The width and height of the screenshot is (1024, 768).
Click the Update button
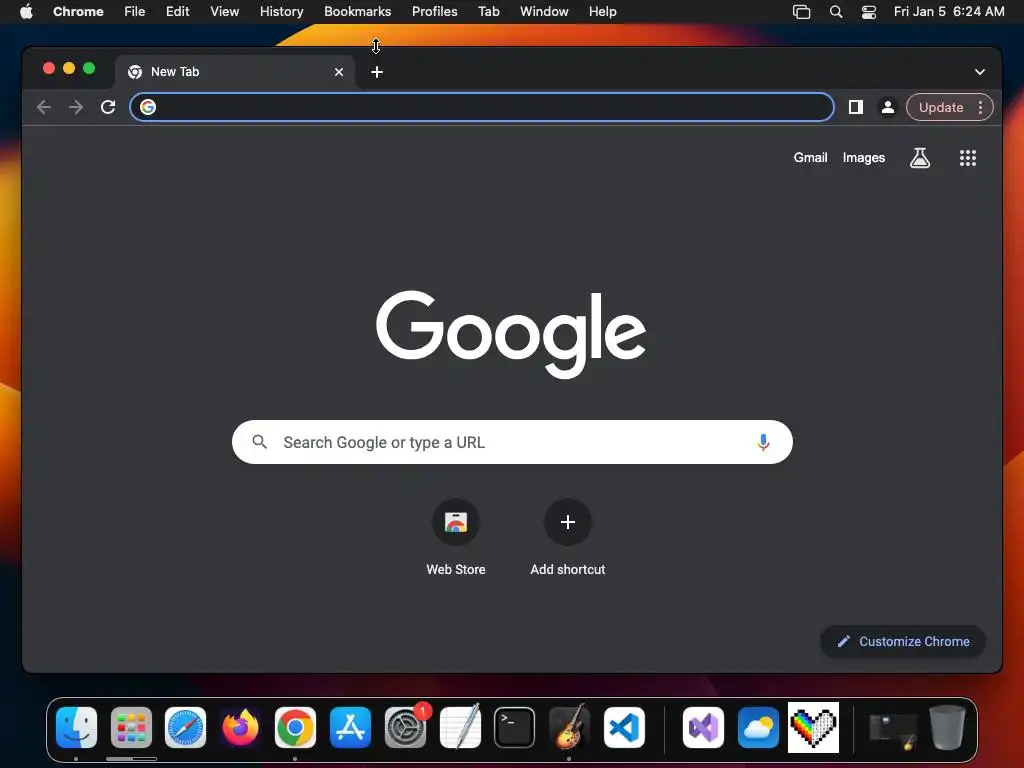click(x=940, y=107)
